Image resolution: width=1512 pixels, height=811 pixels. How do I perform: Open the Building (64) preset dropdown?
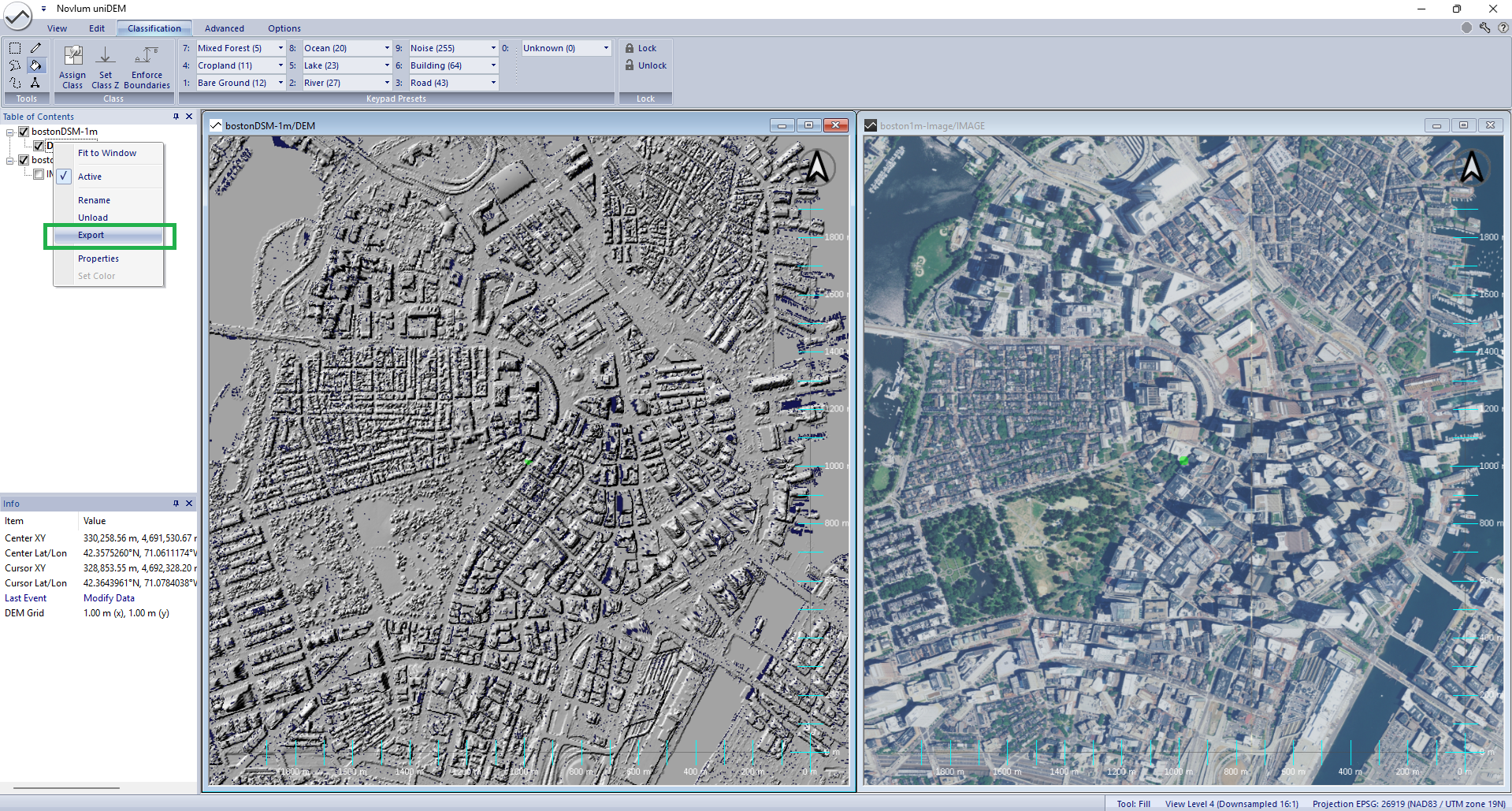pos(493,65)
